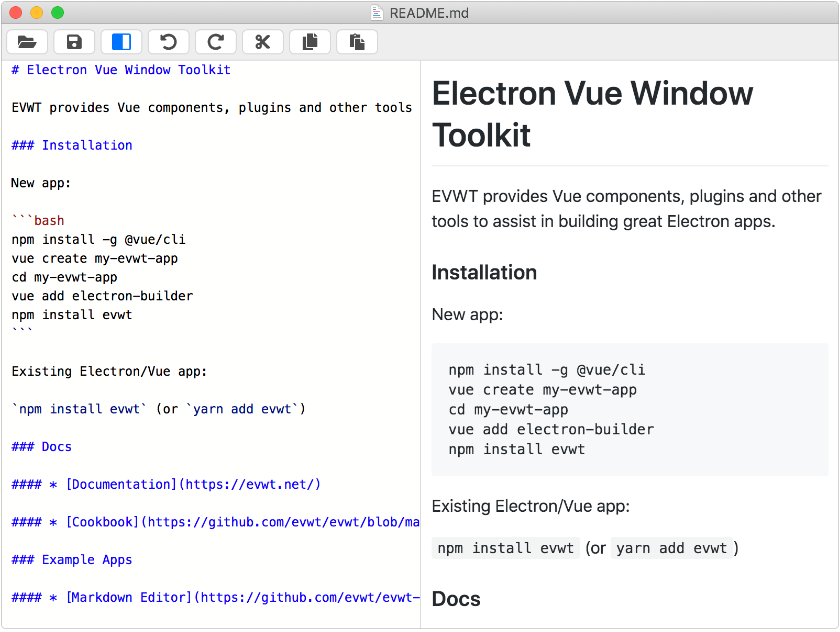Click the README.md window title

429,13
